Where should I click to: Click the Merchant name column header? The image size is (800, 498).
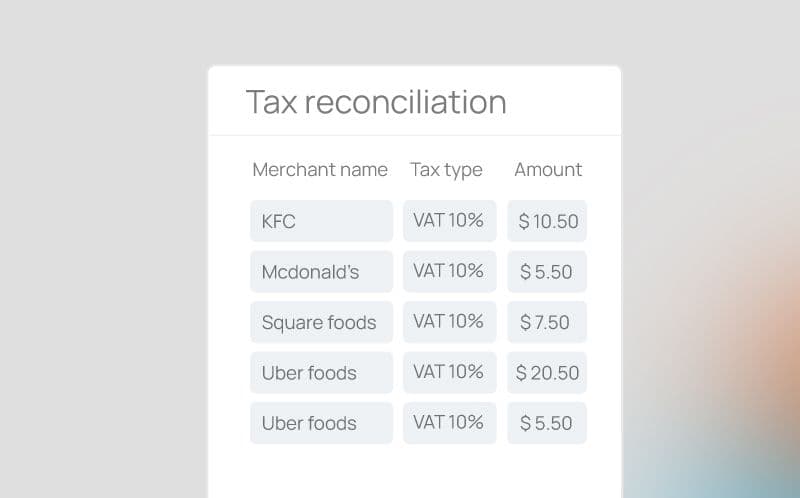pos(320,170)
